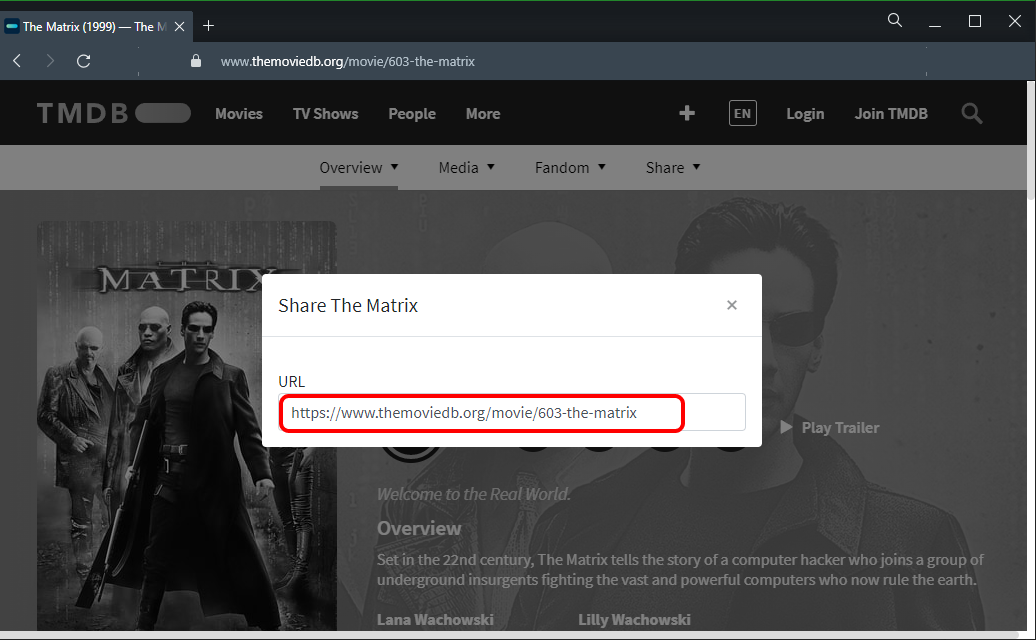Click the padlock site security icon
Image resolution: width=1036 pixels, height=640 pixels.
tap(196, 61)
